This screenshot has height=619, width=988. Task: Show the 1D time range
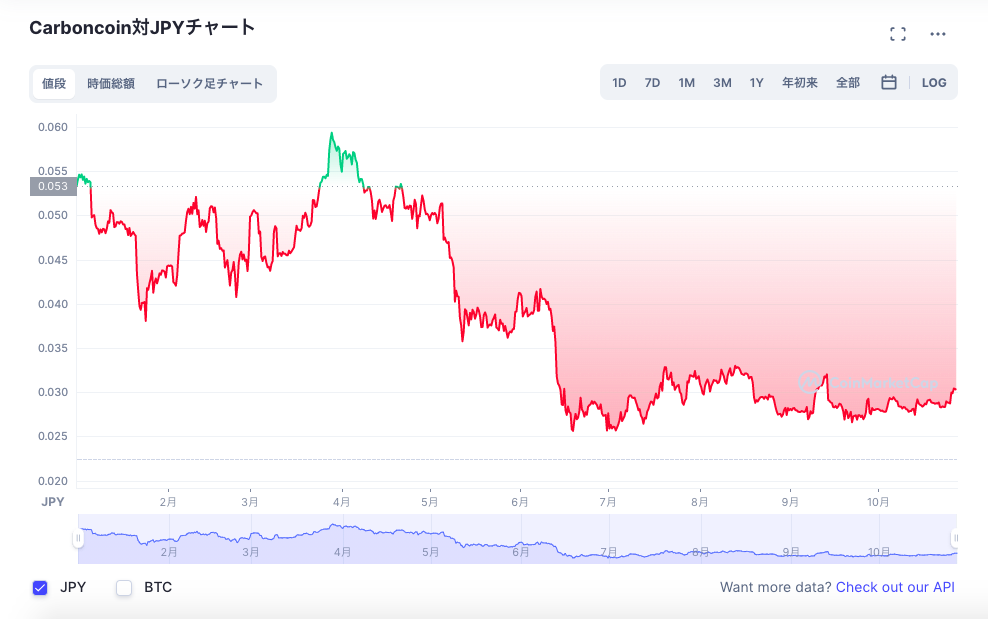coord(619,82)
